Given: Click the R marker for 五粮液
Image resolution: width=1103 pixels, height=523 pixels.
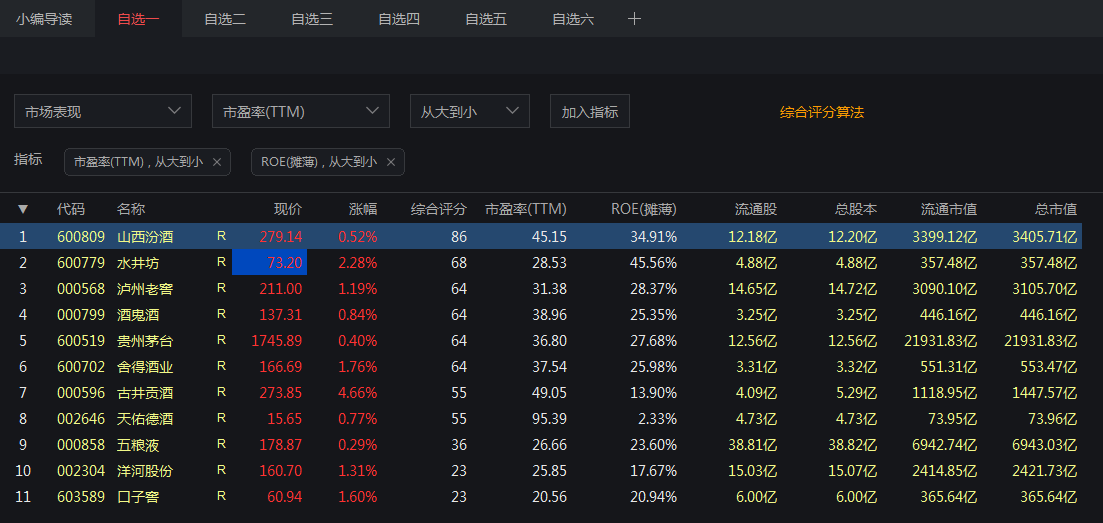Looking at the screenshot, I should (x=222, y=445).
